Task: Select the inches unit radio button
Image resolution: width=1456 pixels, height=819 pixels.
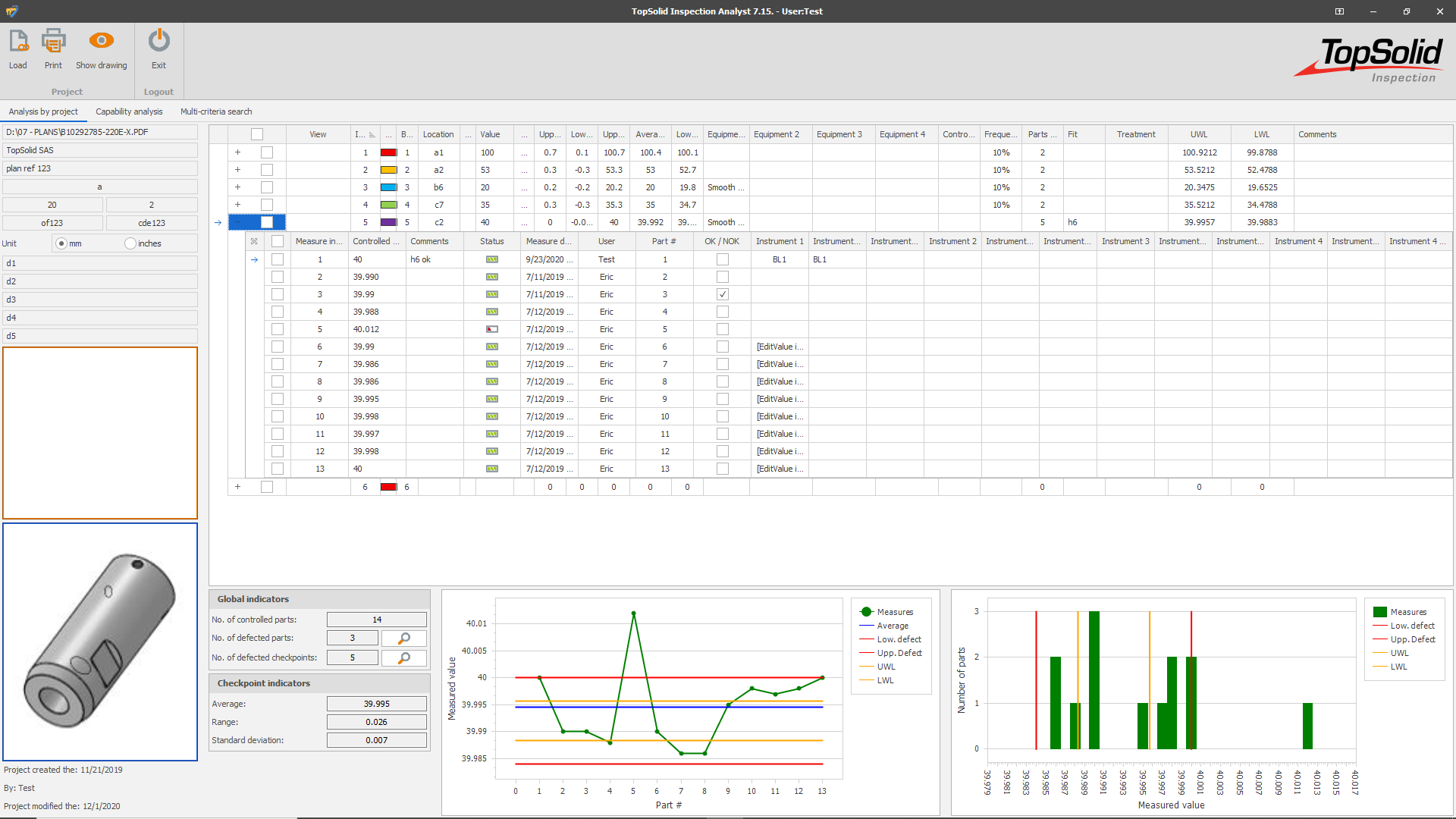Action: [x=131, y=243]
